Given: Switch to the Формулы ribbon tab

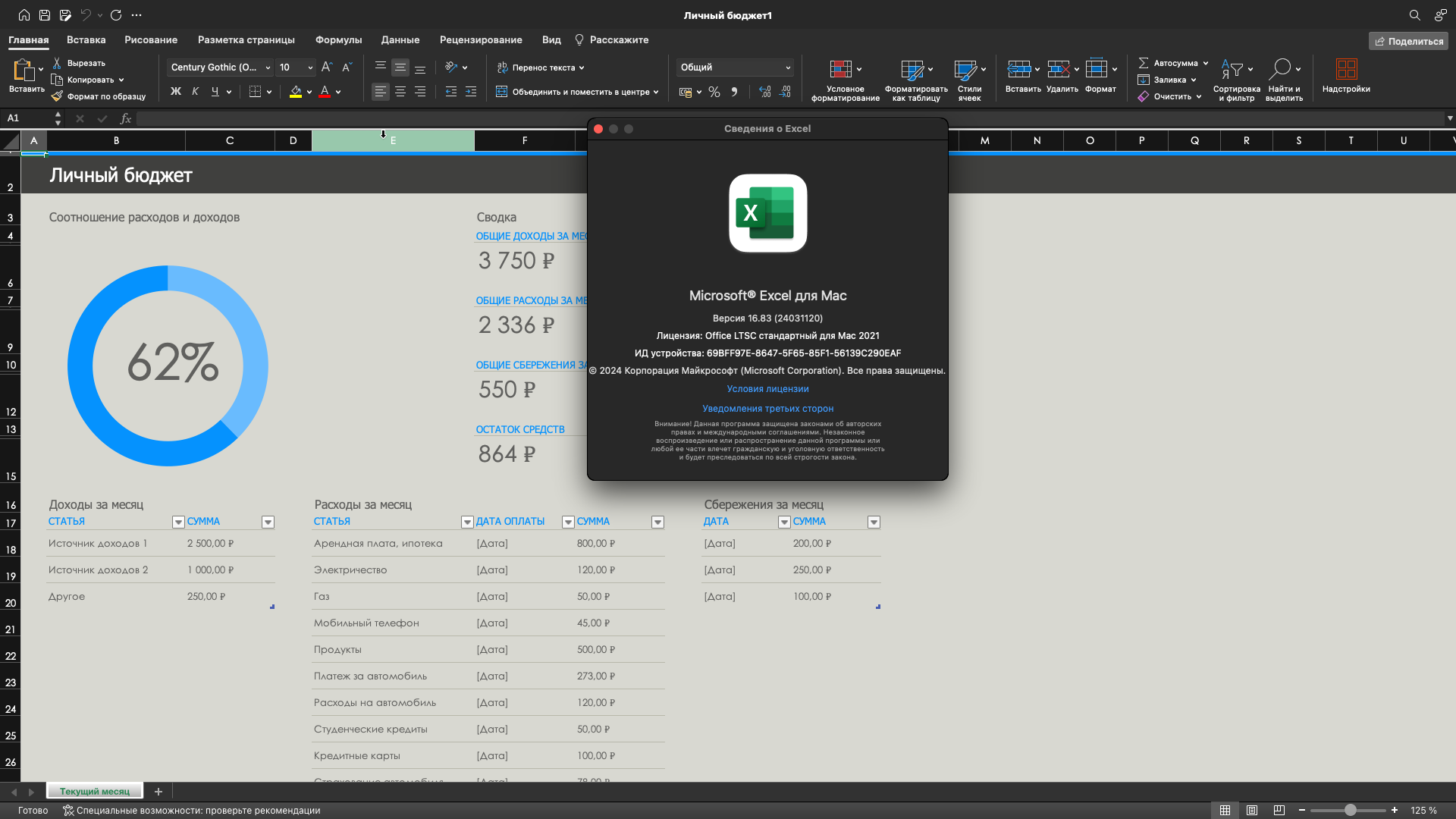Looking at the screenshot, I should [338, 39].
